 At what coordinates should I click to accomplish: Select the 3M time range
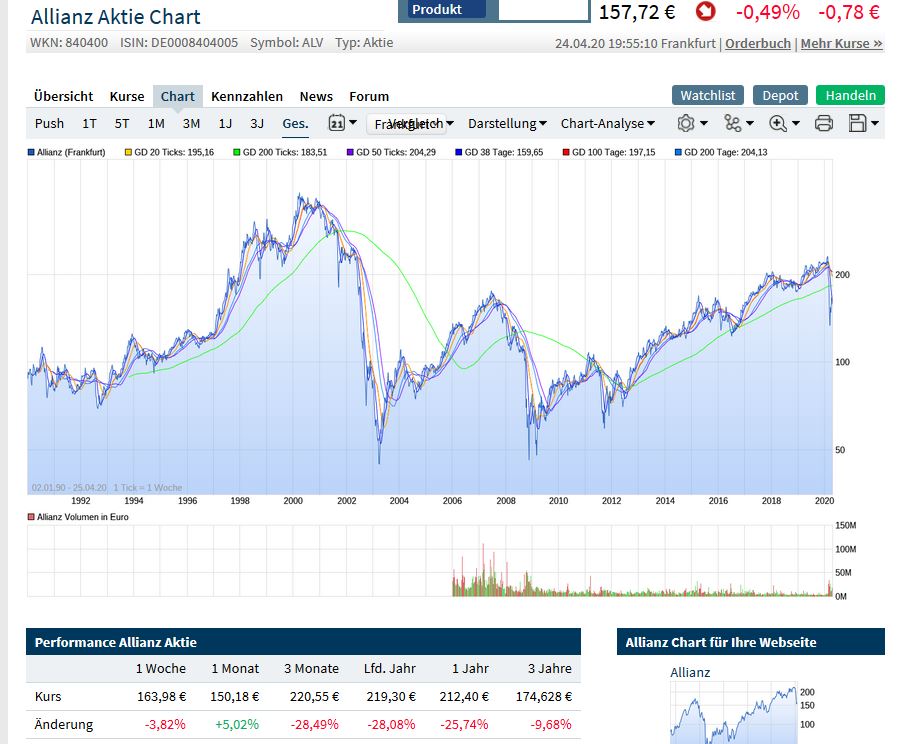191,123
